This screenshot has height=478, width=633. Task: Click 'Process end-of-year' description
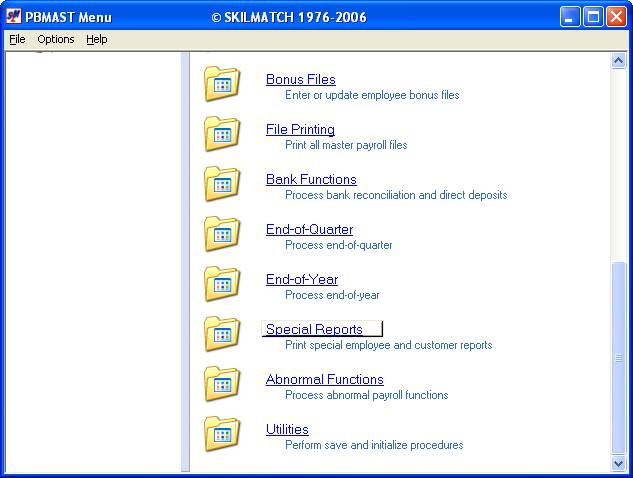332,295
